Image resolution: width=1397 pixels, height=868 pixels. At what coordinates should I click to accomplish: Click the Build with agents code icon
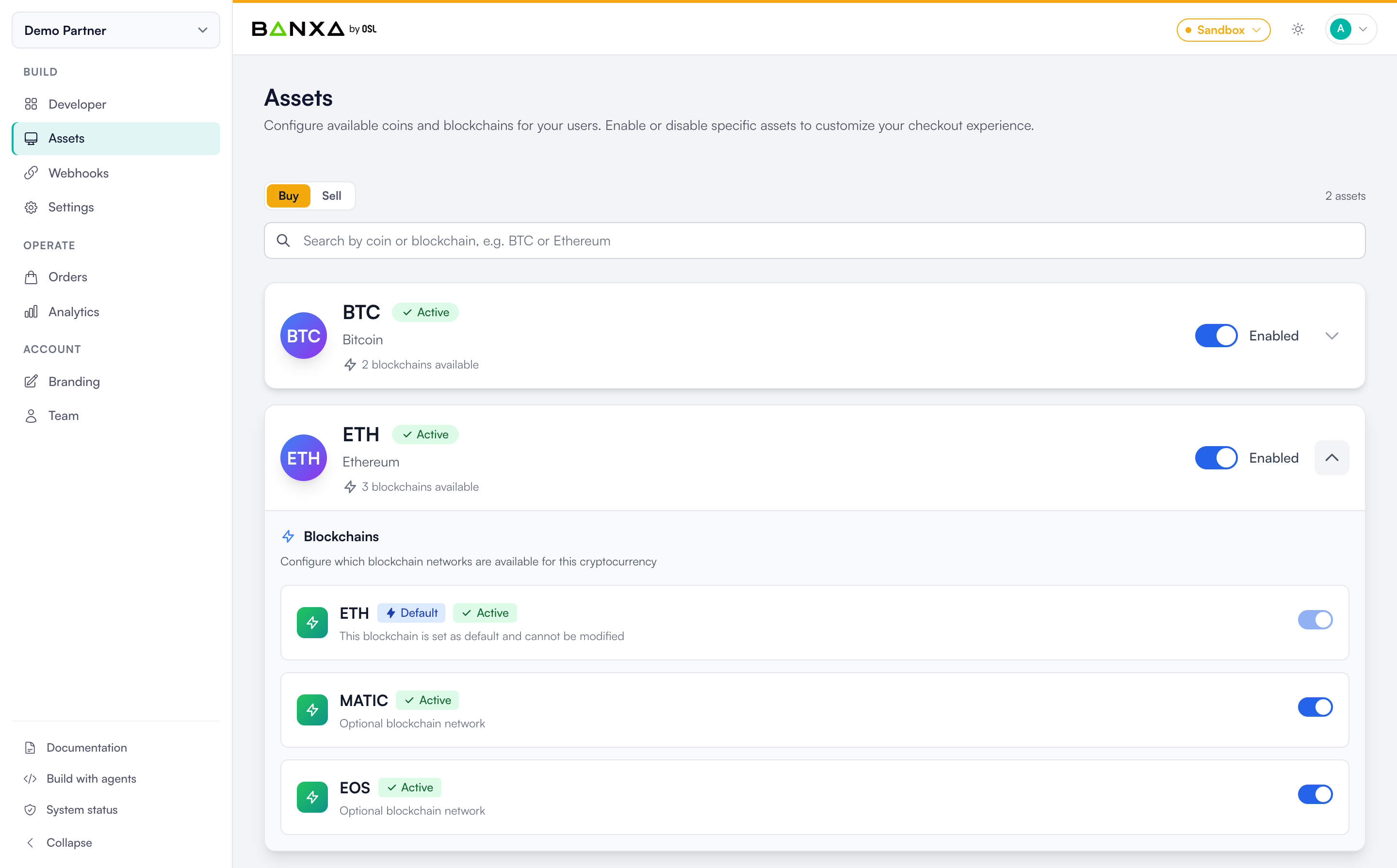point(30,778)
